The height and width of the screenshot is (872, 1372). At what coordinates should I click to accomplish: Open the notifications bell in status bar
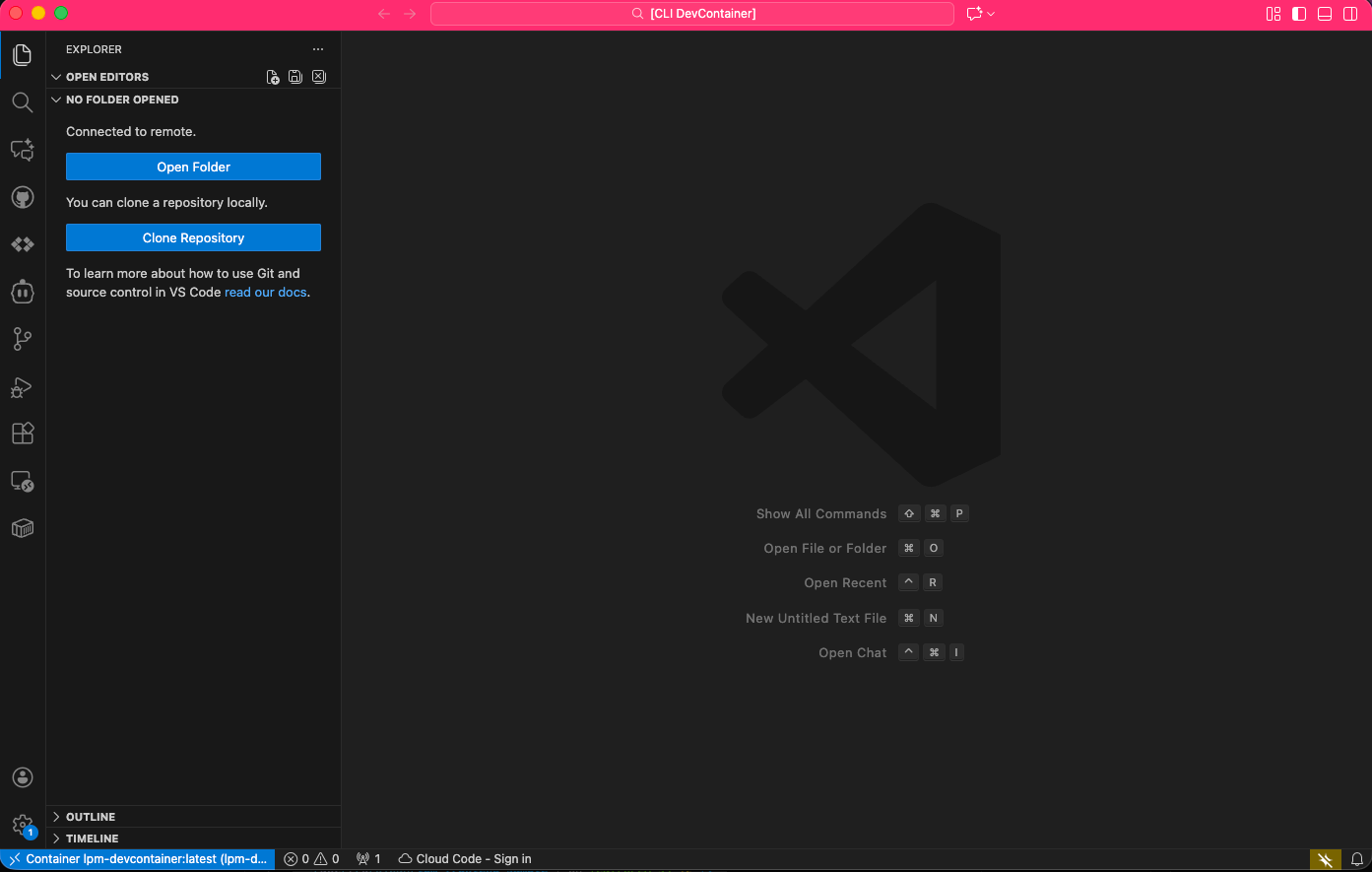point(1357,859)
